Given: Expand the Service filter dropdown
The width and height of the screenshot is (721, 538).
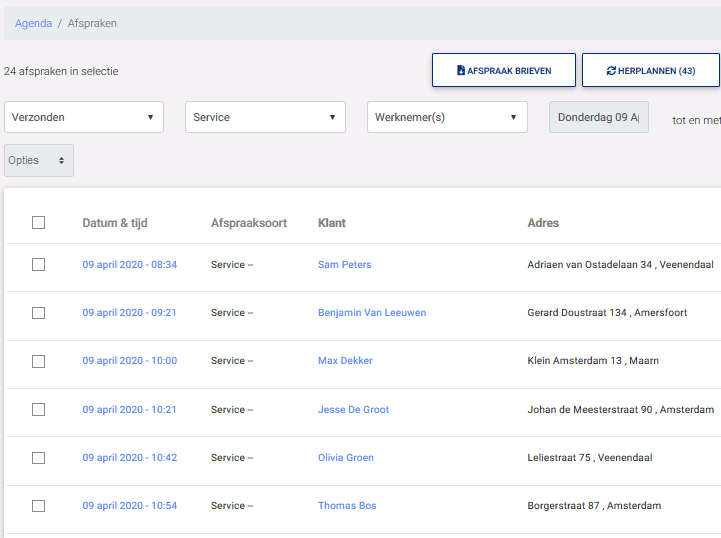Looking at the screenshot, I should coord(265,117).
